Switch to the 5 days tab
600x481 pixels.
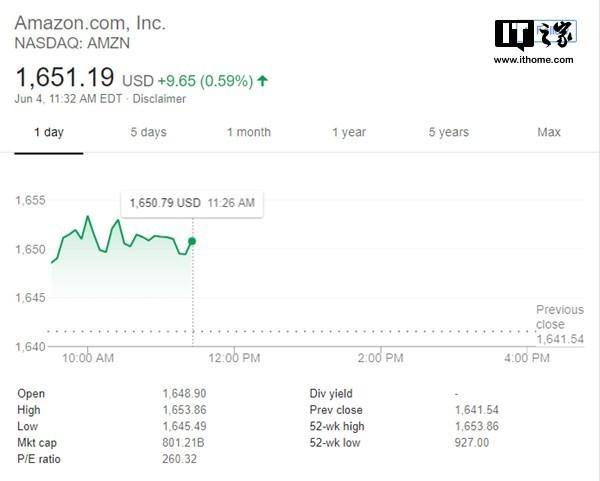pyautogui.click(x=148, y=132)
